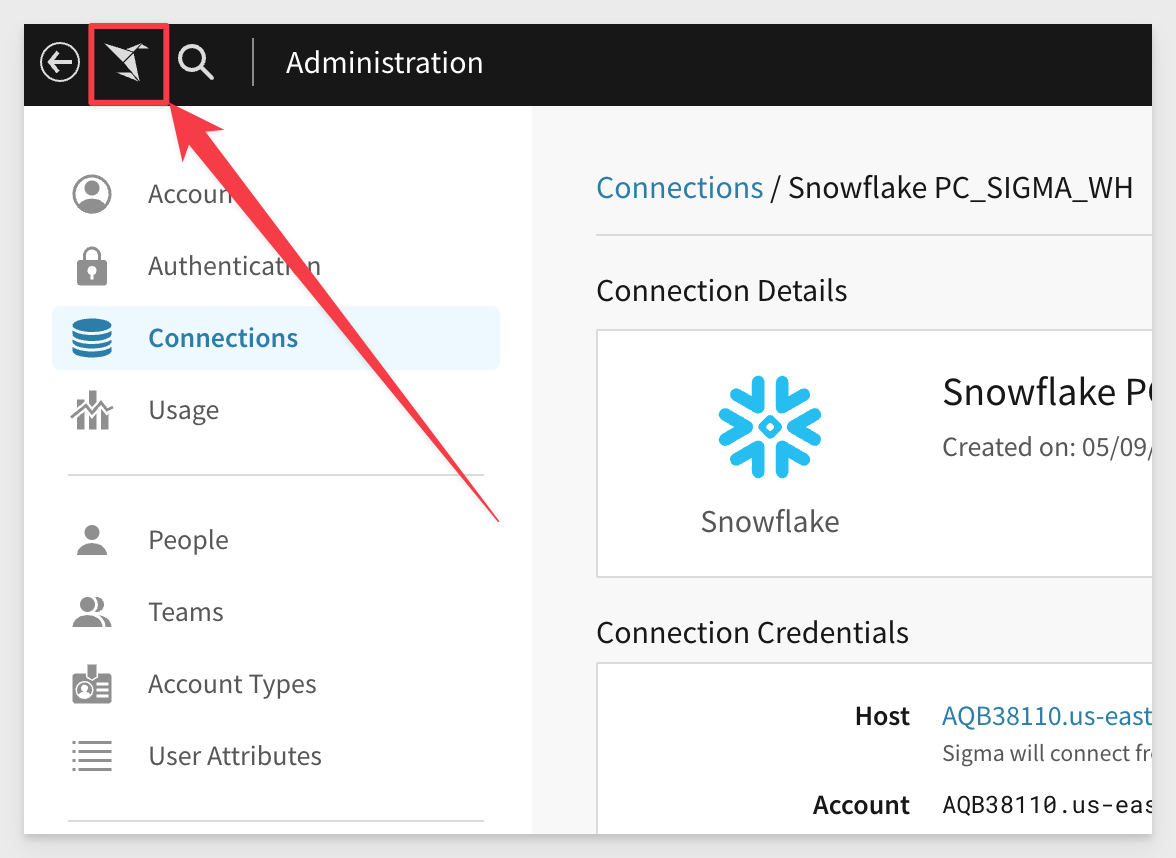
Task: Click the search magnifier icon
Action: click(x=195, y=63)
